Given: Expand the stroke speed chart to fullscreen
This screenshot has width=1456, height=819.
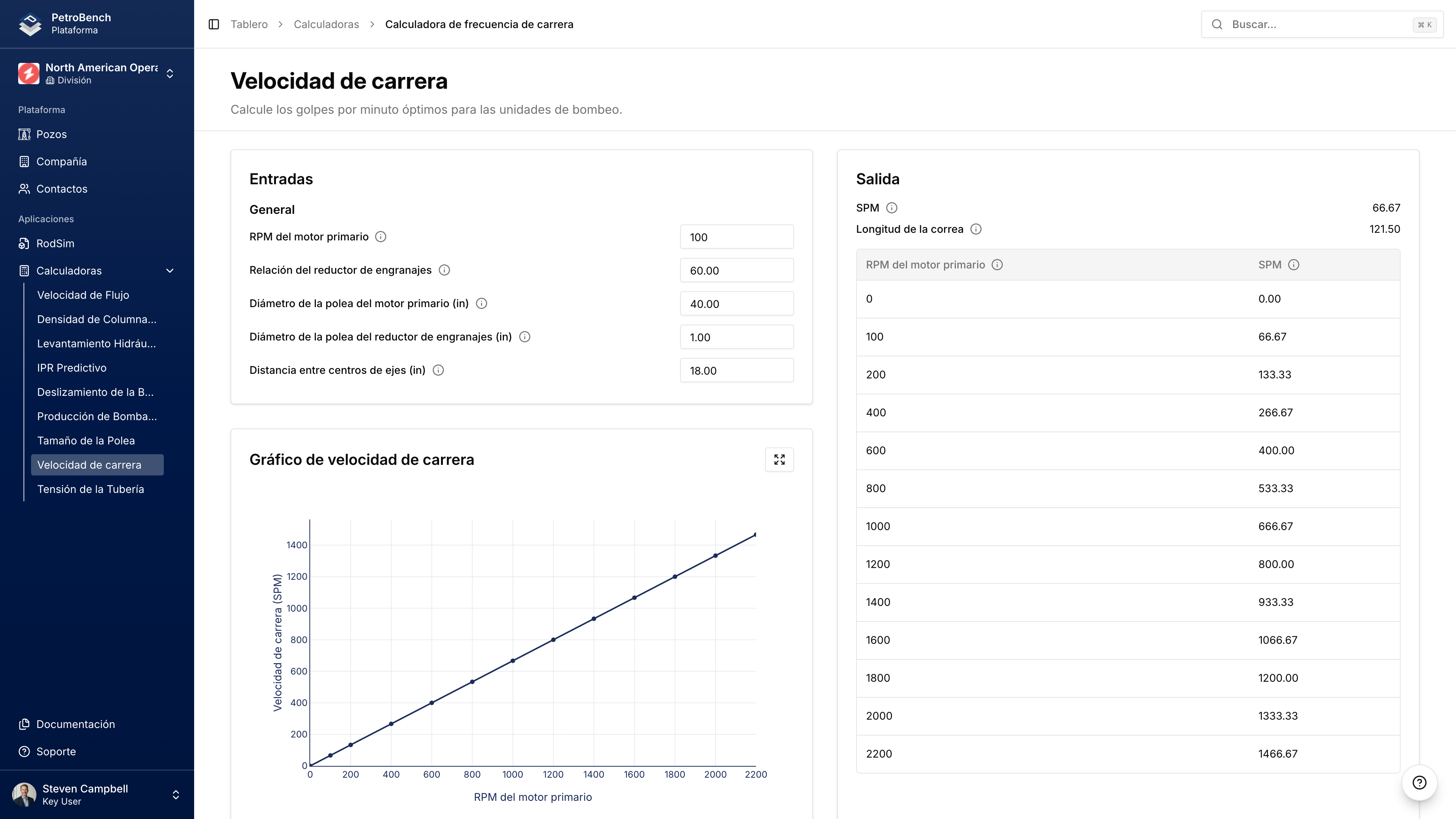Looking at the screenshot, I should (780, 460).
